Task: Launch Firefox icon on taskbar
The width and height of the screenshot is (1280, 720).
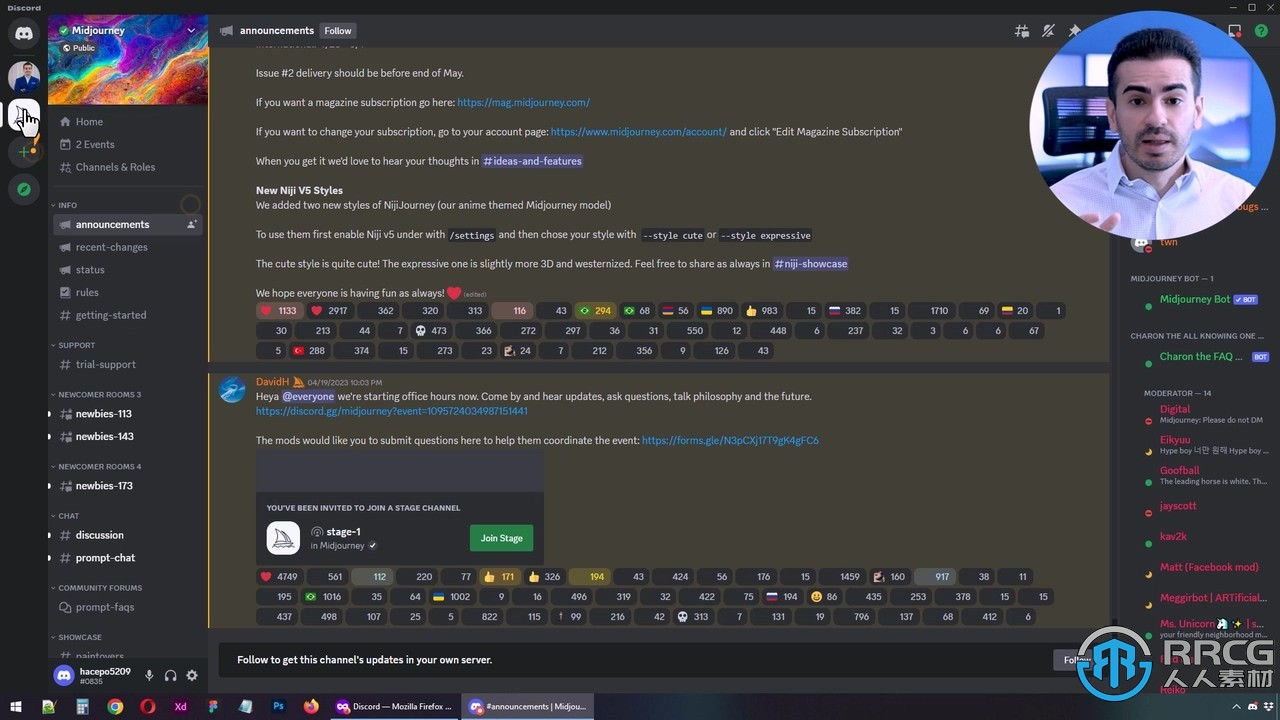Action: [311, 707]
